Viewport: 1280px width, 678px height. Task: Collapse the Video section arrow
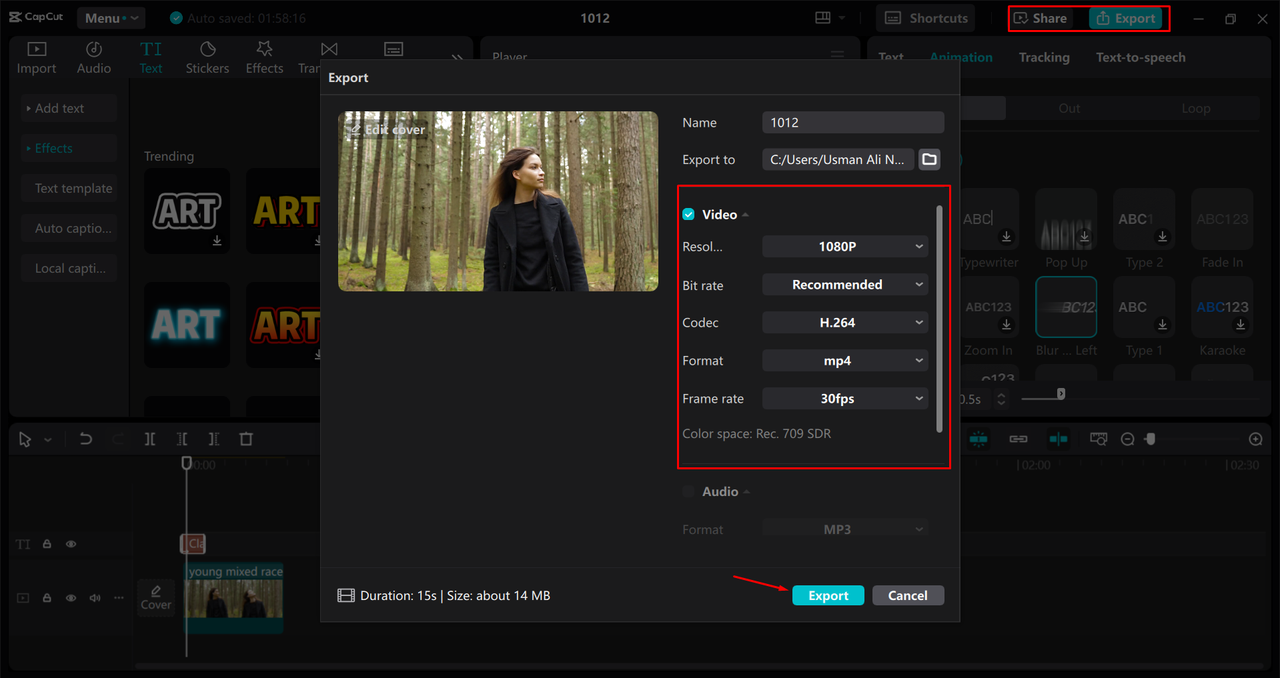point(746,215)
